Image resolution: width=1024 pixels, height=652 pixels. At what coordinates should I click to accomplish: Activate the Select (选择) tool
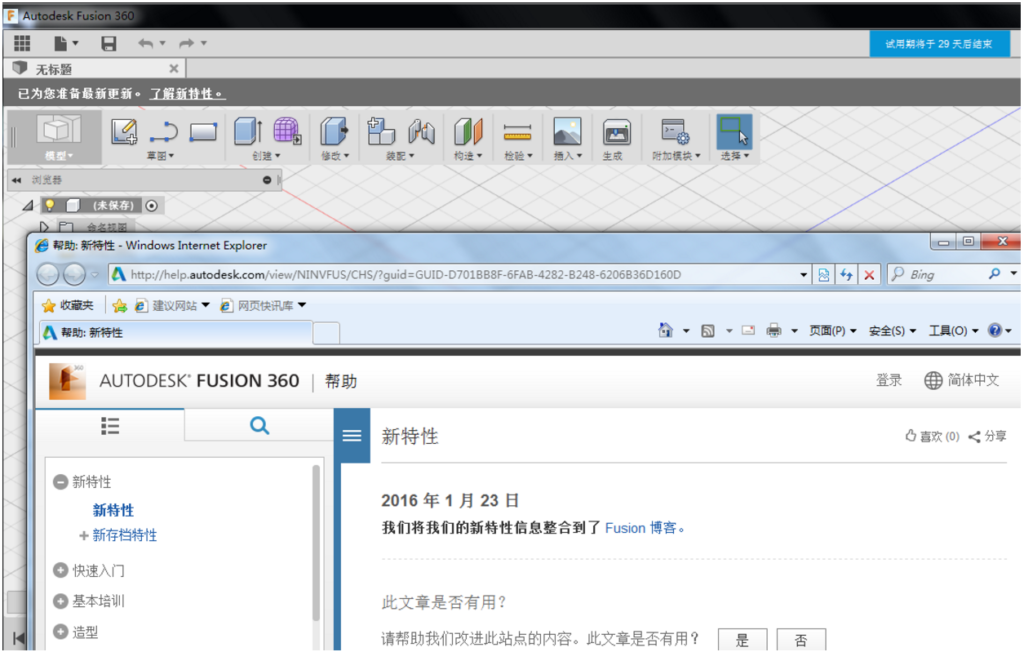pos(733,133)
